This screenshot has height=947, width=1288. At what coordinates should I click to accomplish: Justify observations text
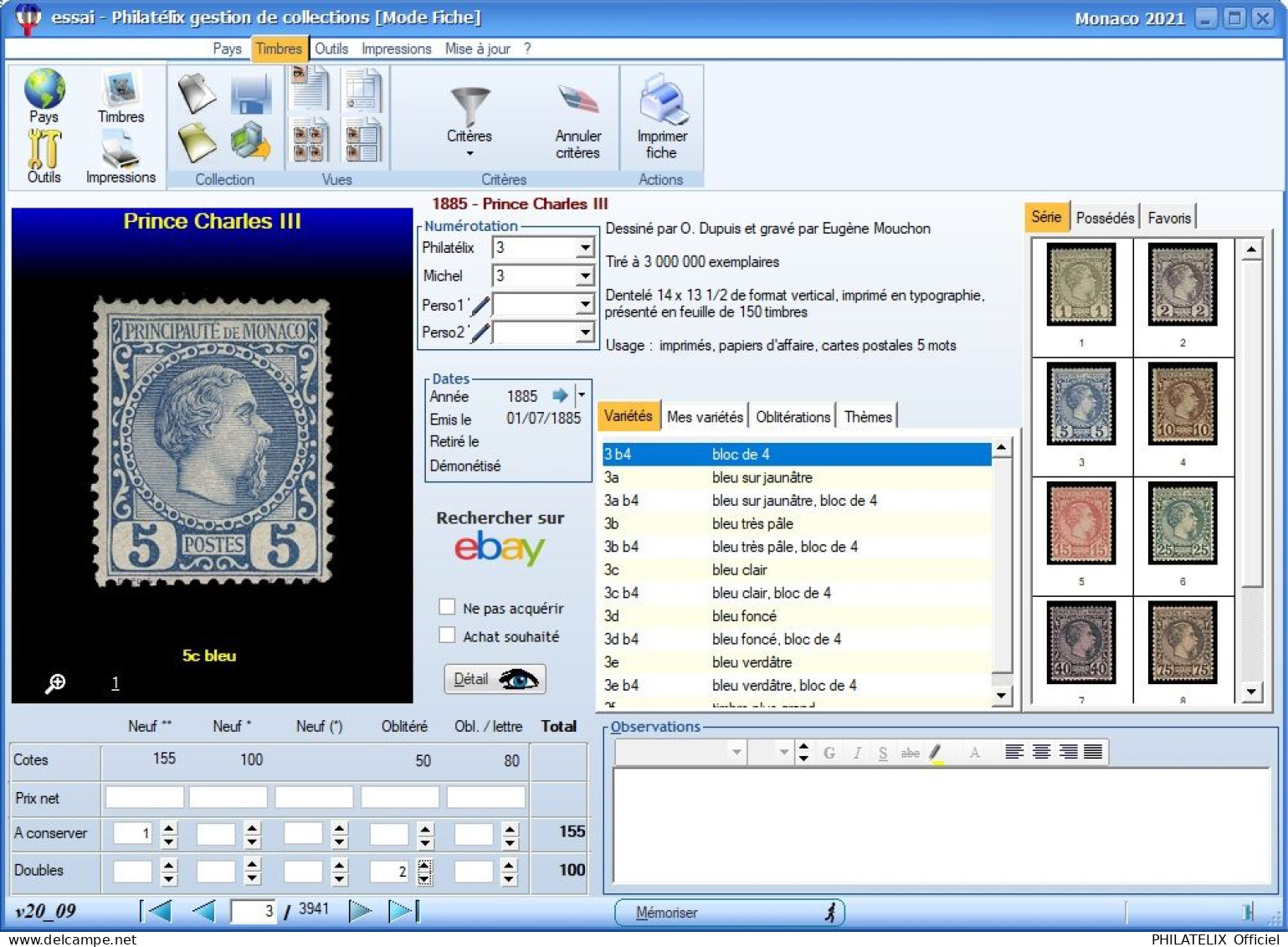click(1093, 752)
